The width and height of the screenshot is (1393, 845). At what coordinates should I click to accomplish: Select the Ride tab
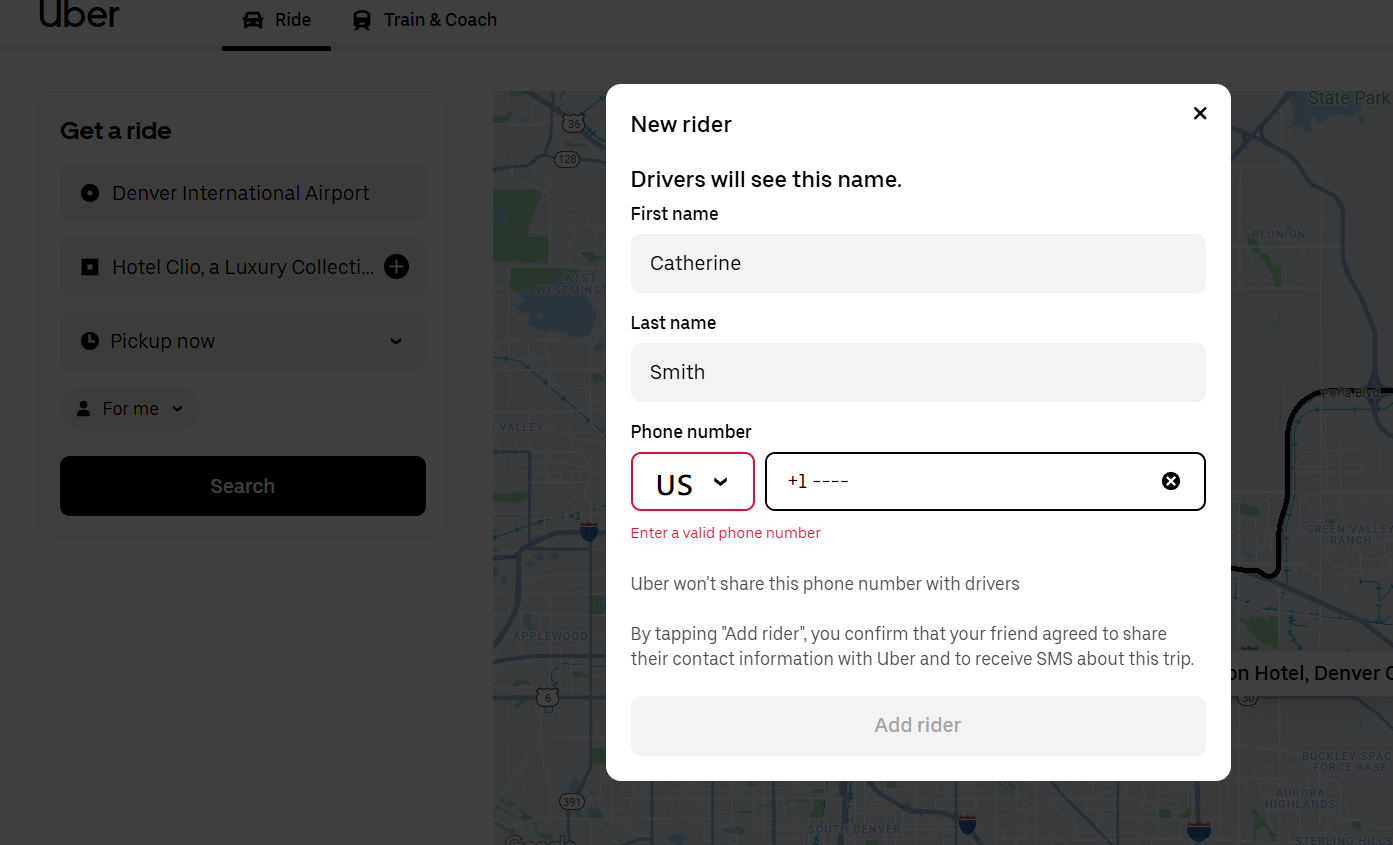pos(277,20)
